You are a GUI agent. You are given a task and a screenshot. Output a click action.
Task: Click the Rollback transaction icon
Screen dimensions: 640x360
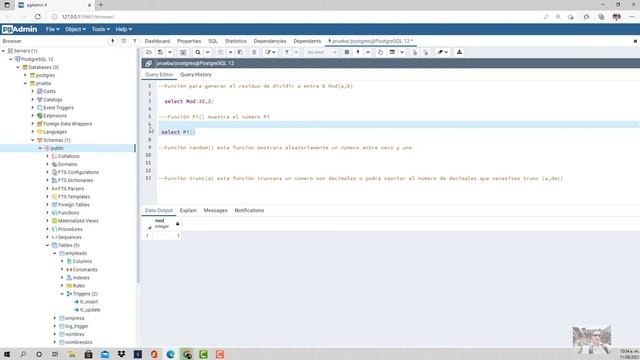click(426, 52)
